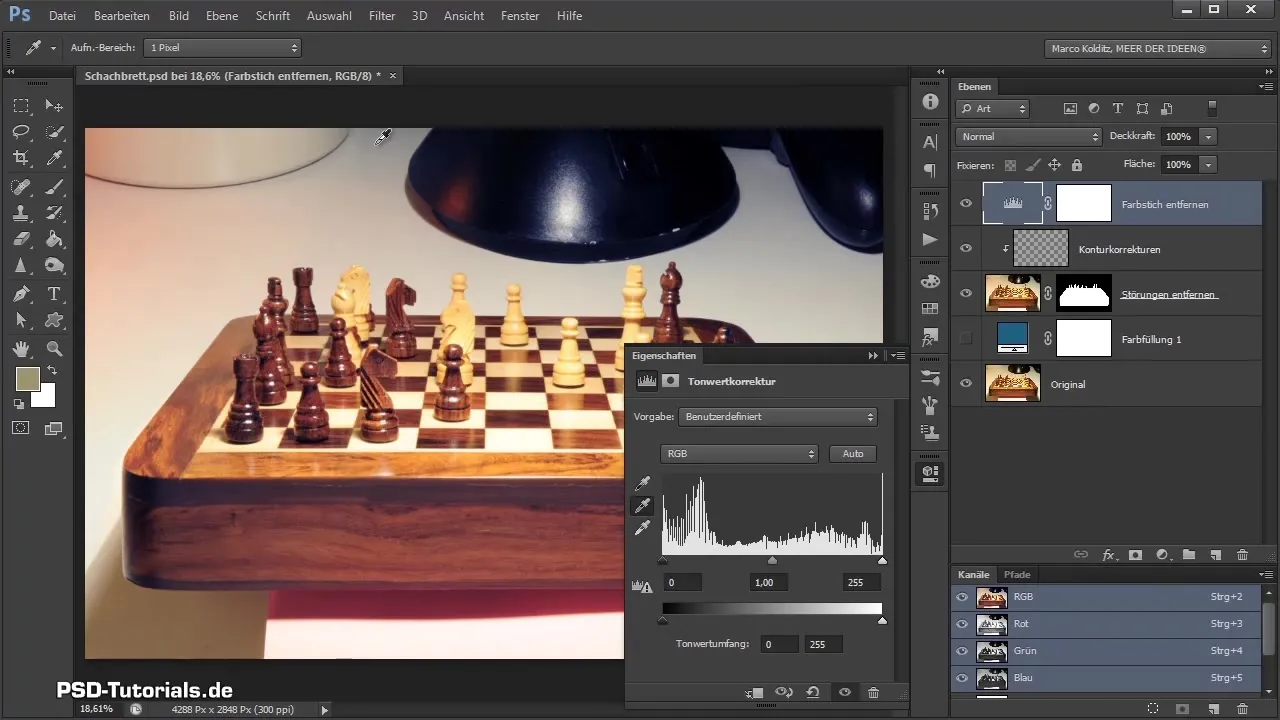
Task: Toggle visibility of the Grün channel
Action: (x=963, y=651)
